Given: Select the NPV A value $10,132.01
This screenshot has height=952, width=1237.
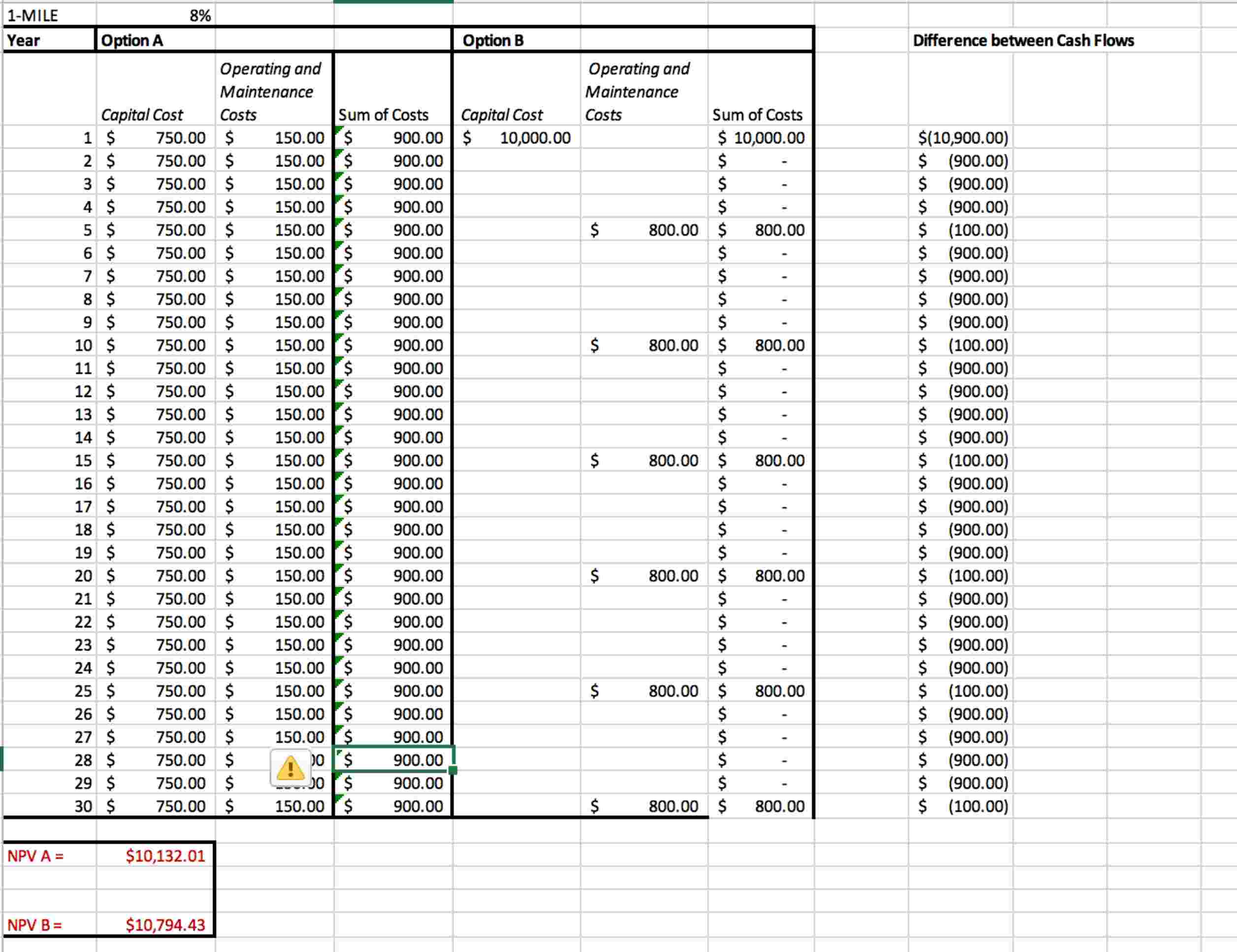Looking at the screenshot, I should 164,856.
